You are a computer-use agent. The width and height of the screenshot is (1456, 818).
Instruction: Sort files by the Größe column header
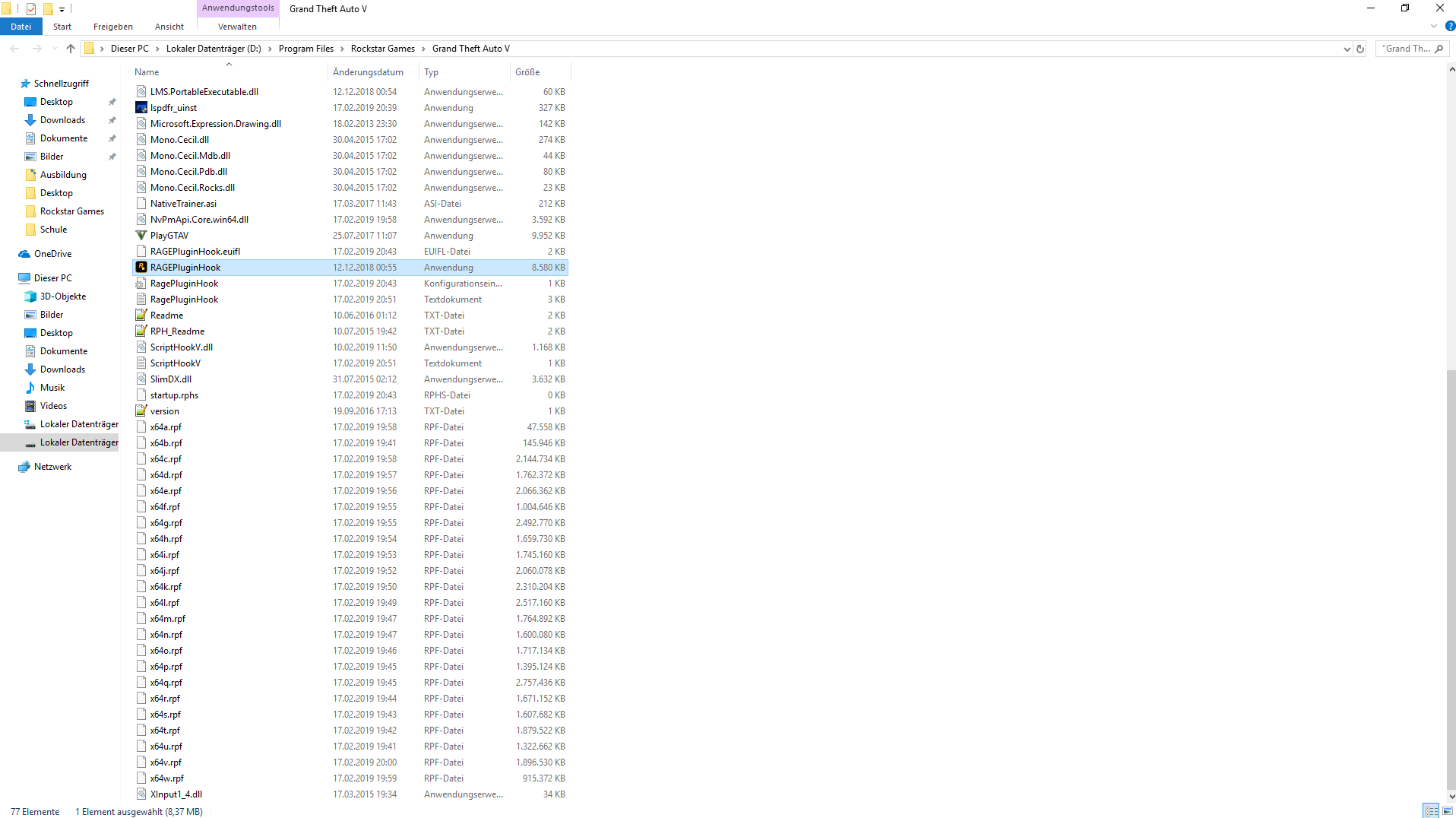coord(540,72)
